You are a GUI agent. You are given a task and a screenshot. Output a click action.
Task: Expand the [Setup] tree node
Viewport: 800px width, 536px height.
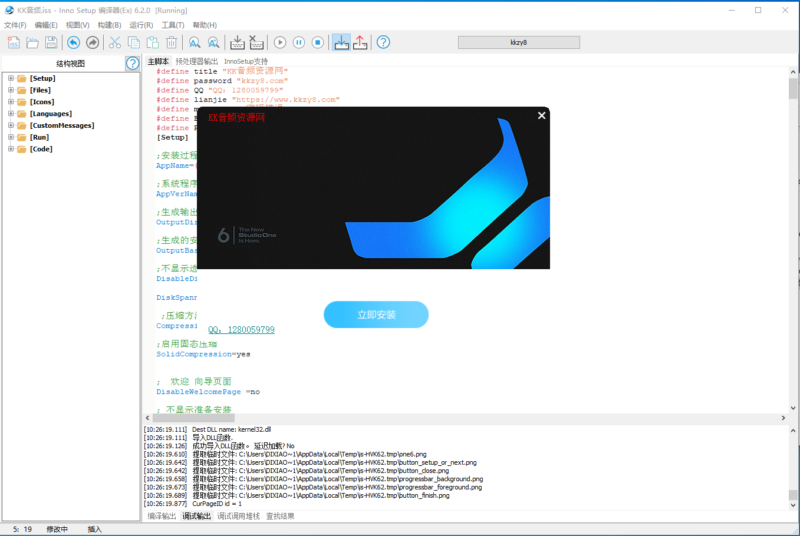tap(10, 78)
